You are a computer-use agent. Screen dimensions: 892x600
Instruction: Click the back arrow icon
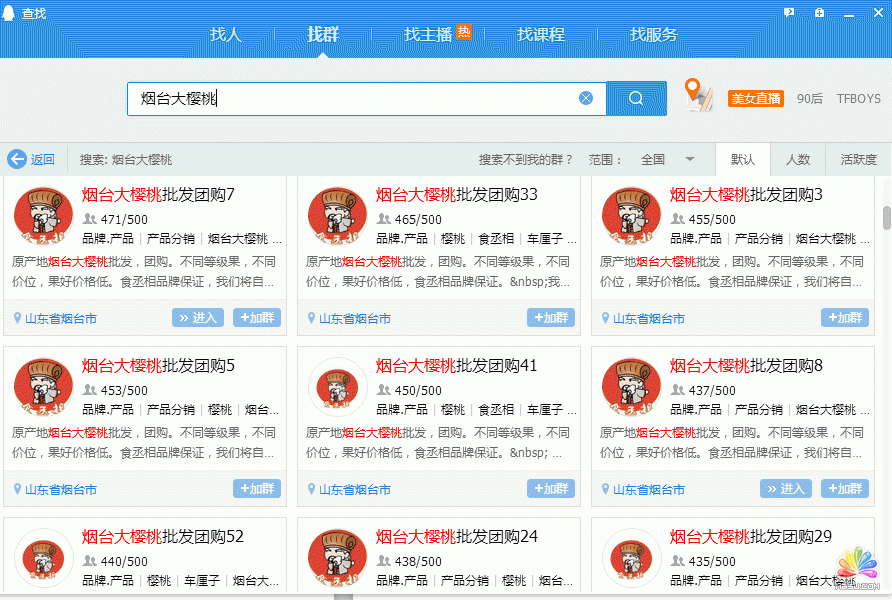17,159
